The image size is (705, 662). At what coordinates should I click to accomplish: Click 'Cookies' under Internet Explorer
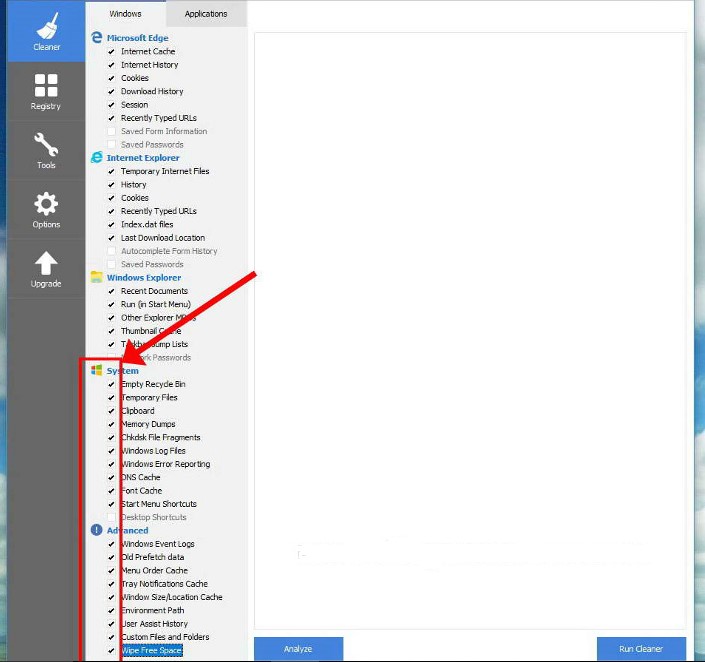click(134, 198)
